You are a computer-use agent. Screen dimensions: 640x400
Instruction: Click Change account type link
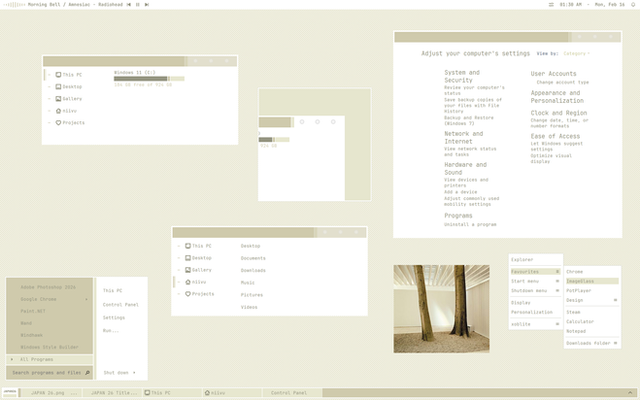click(562, 82)
